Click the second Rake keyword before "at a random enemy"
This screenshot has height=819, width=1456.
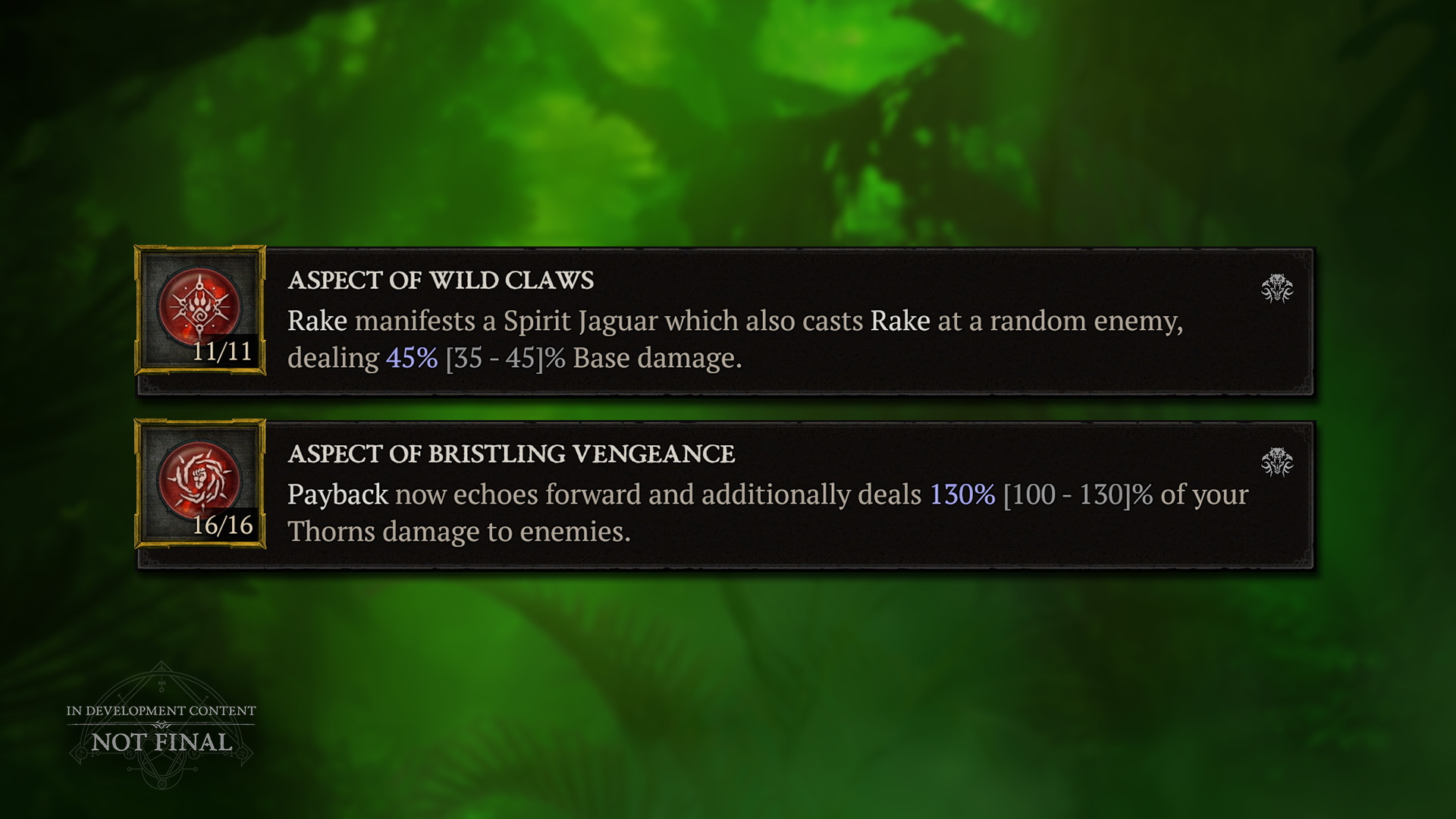[x=899, y=322]
